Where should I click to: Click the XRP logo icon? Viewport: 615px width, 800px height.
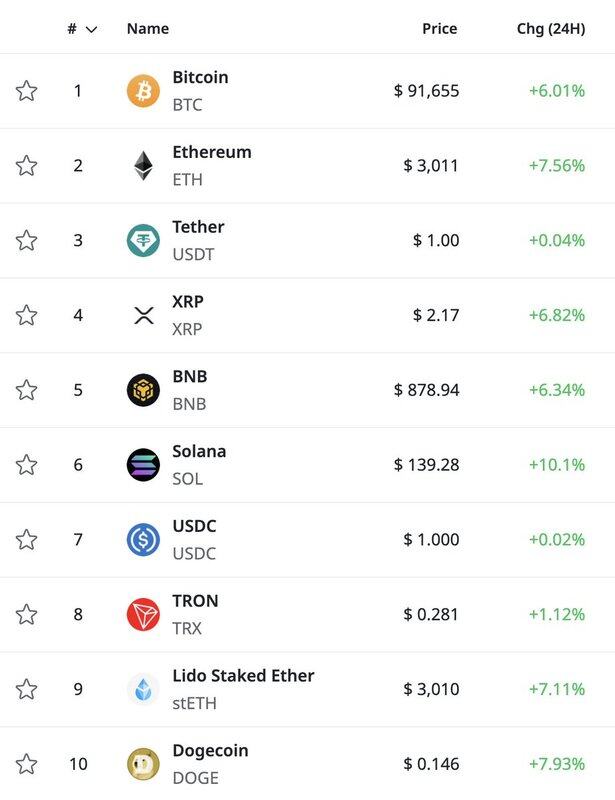pos(143,315)
